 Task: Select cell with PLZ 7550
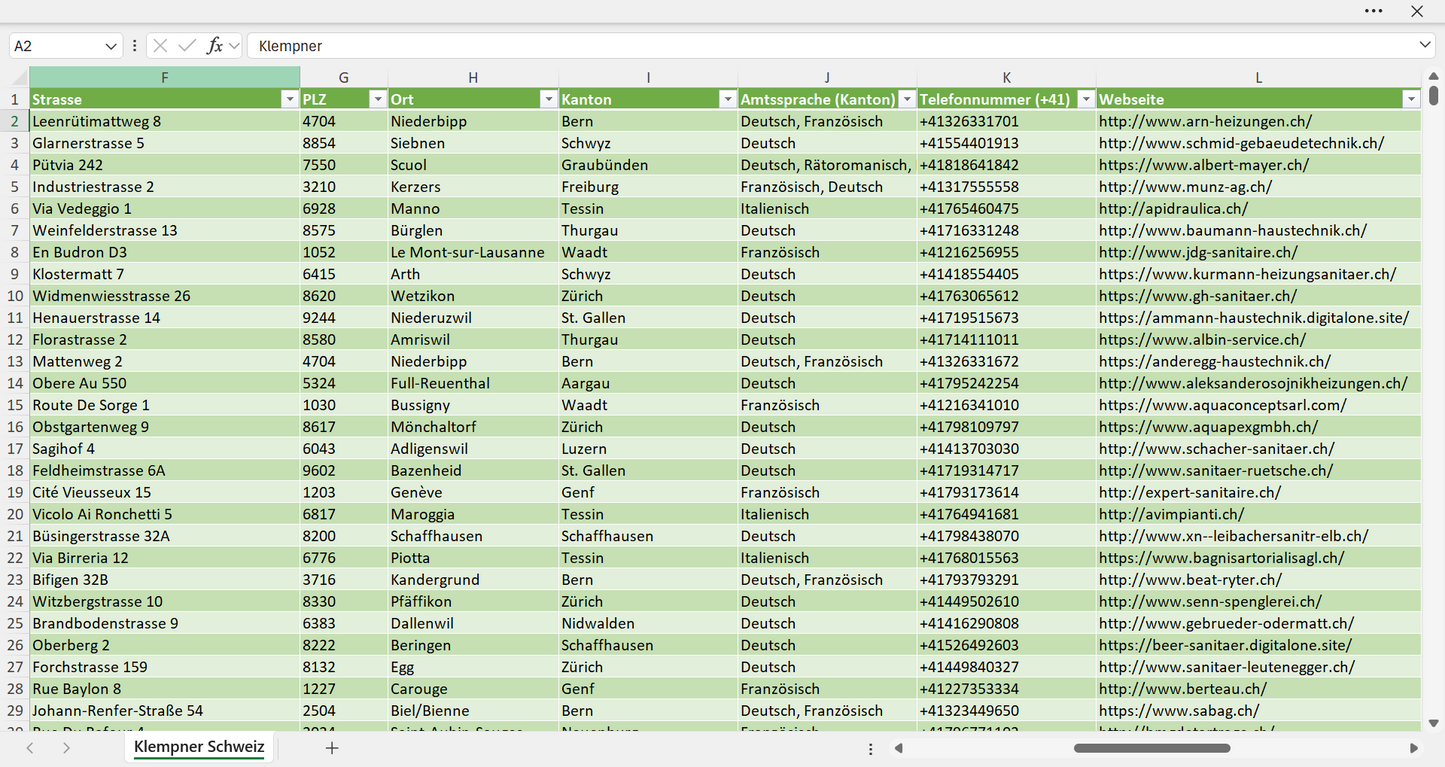tap(344, 165)
